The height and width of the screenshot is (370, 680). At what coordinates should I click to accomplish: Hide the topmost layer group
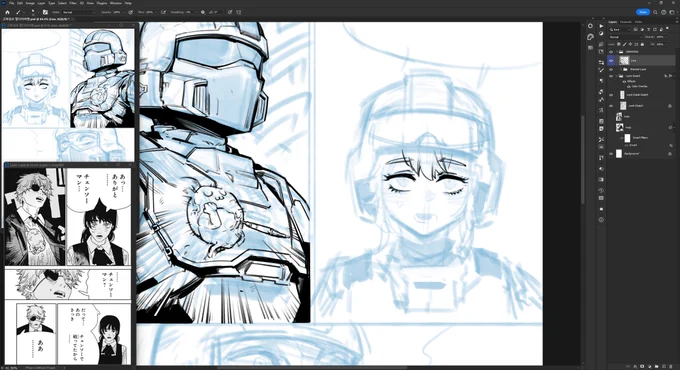[611, 52]
